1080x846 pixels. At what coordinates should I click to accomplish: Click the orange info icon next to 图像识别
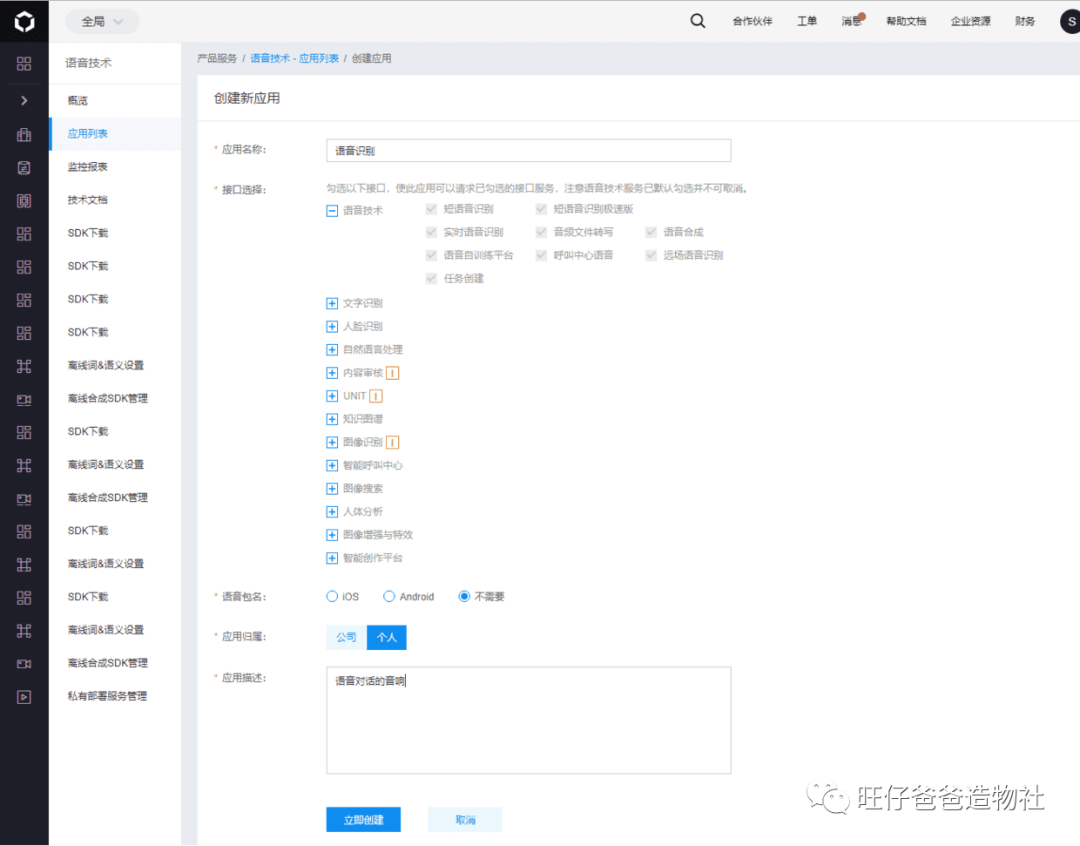pos(393,442)
